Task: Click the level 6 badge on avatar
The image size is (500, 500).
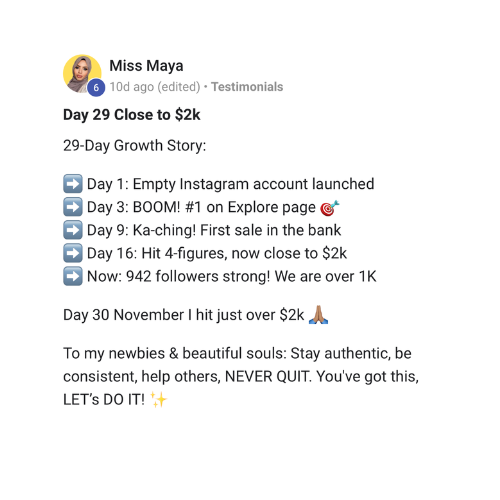Action: click(96, 88)
